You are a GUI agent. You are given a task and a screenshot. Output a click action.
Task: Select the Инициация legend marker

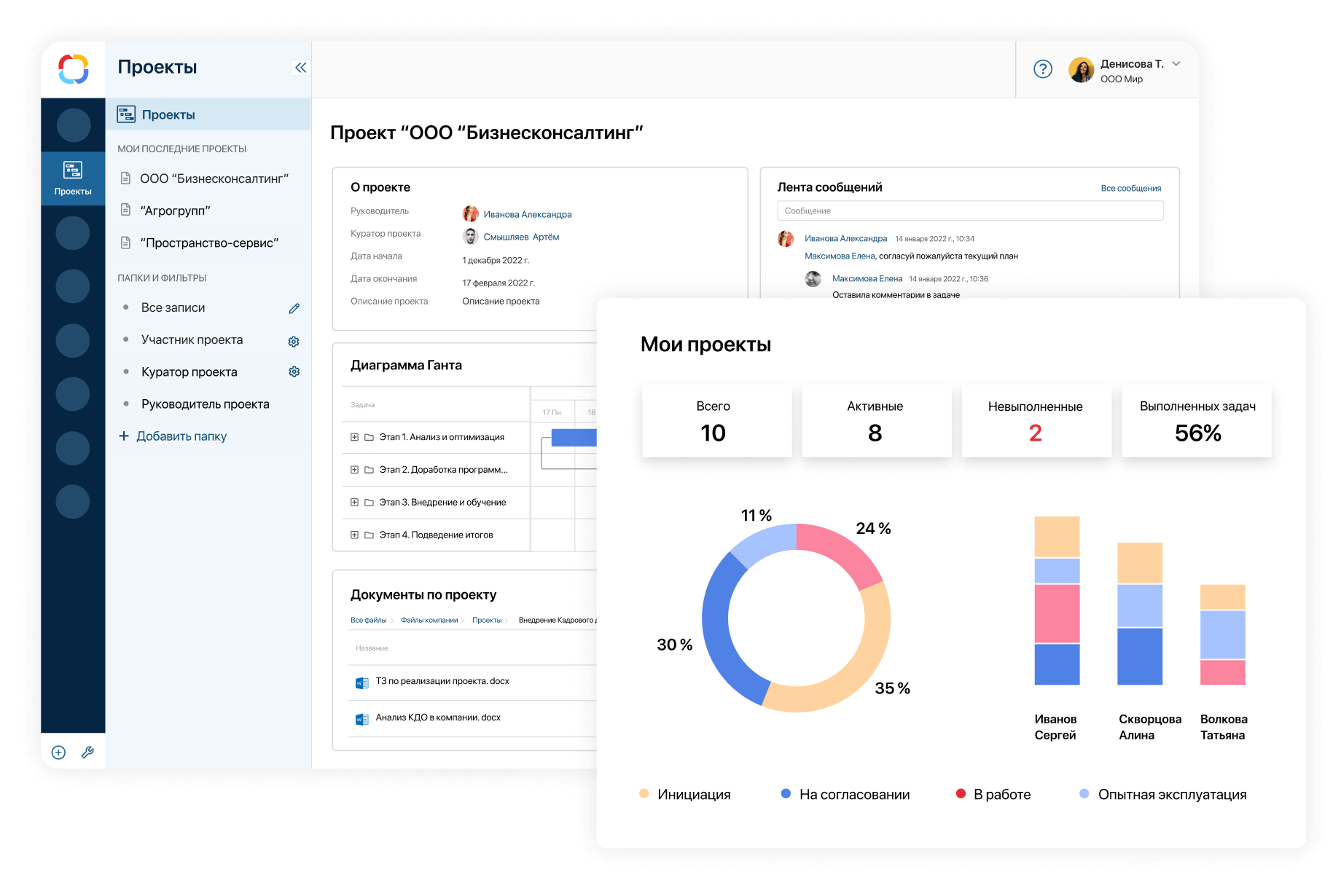[644, 793]
